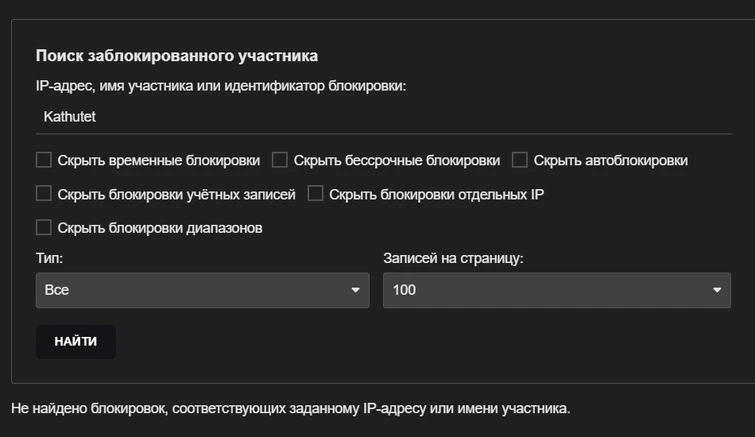Click the 'Скрыть временные блокировки' label text

(158, 160)
